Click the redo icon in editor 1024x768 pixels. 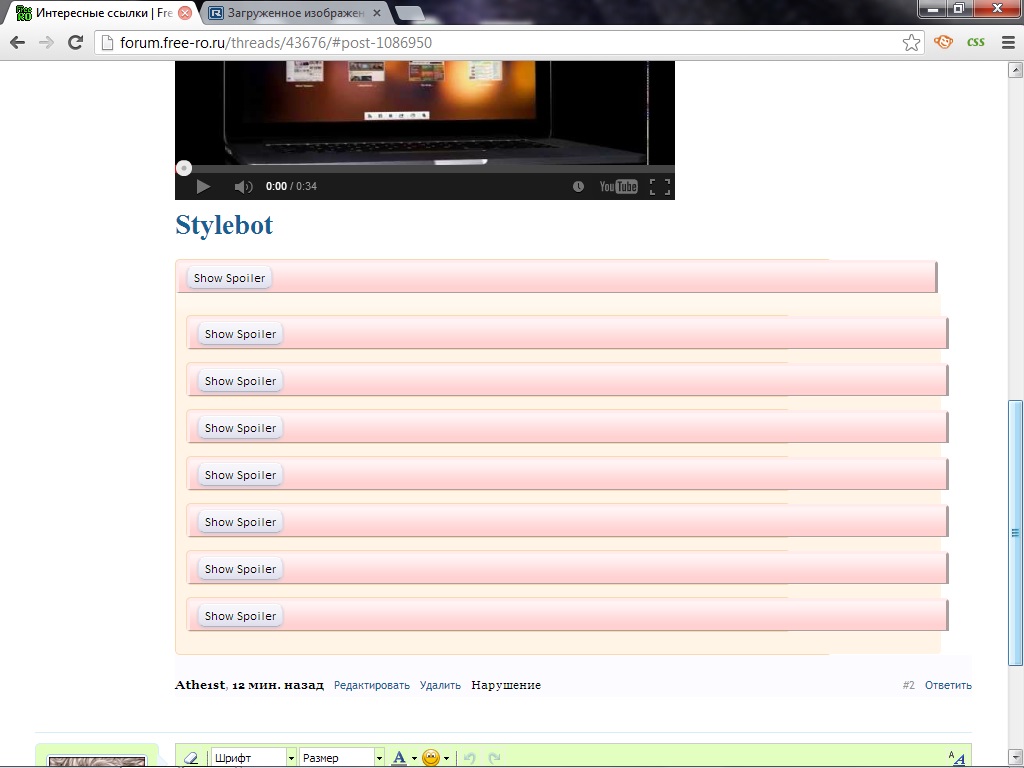click(x=494, y=758)
